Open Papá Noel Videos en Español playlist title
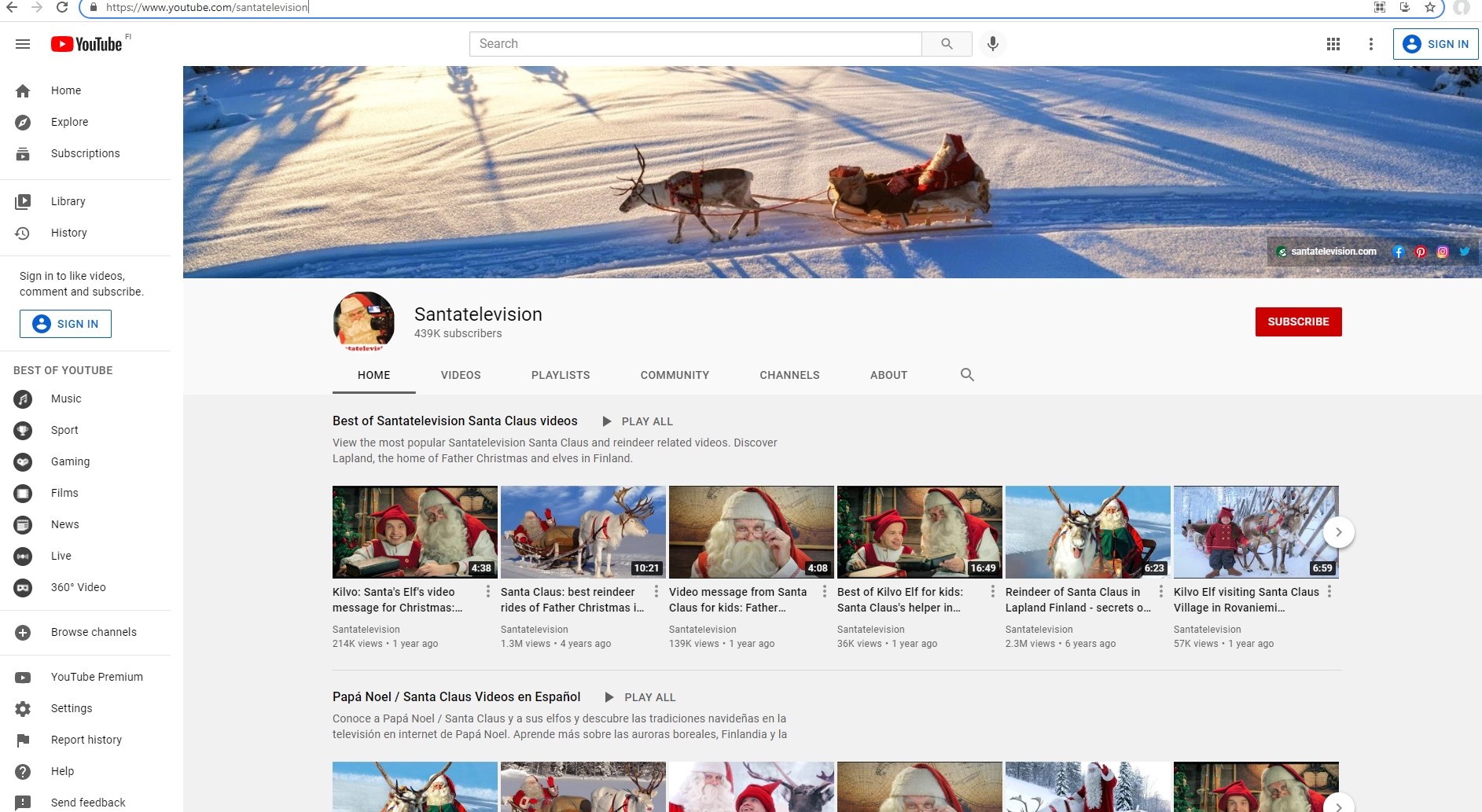 click(x=456, y=697)
